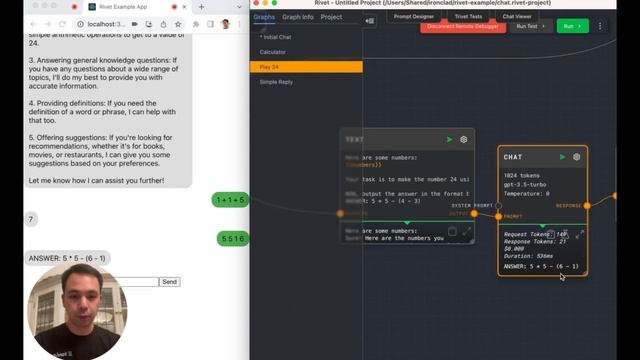
Task: Bookmark the page with the star icon
Action: pyautogui.click(x=178, y=24)
